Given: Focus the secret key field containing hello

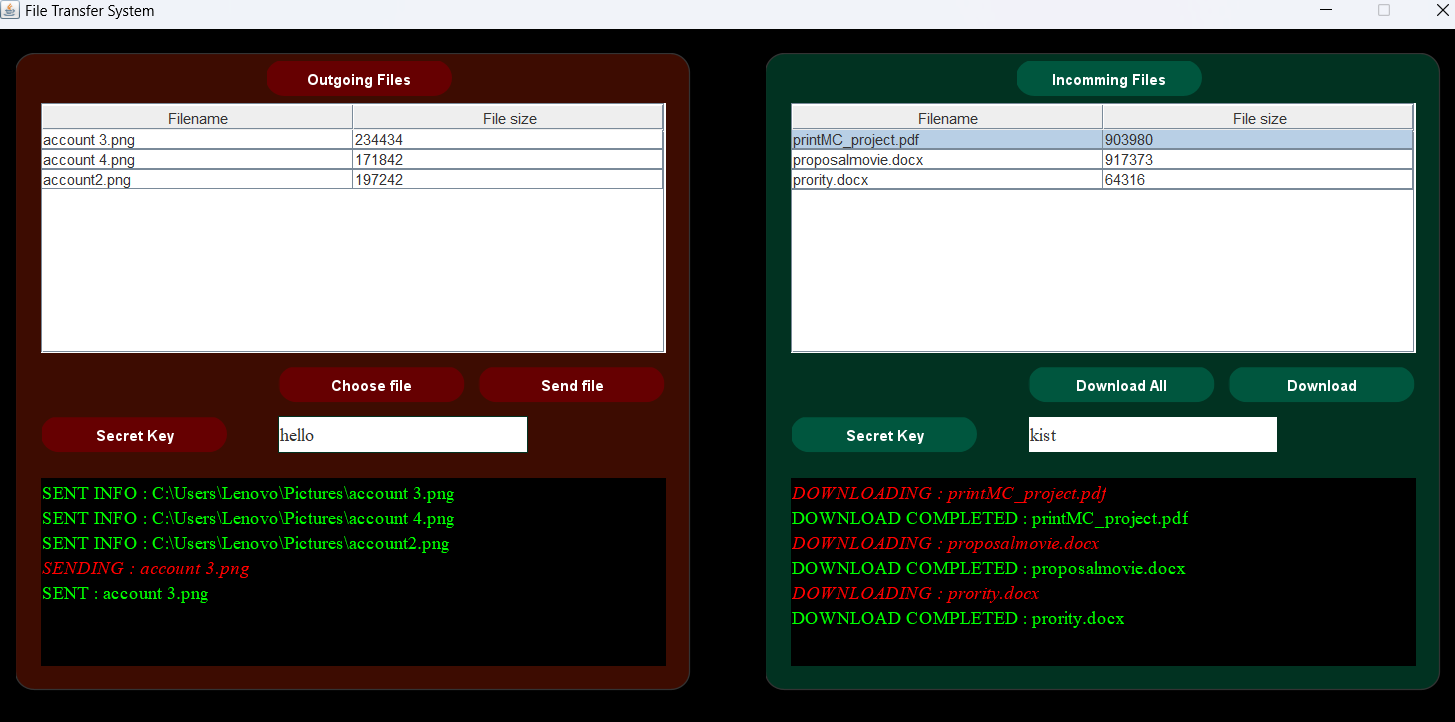Looking at the screenshot, I should (403, 435).
